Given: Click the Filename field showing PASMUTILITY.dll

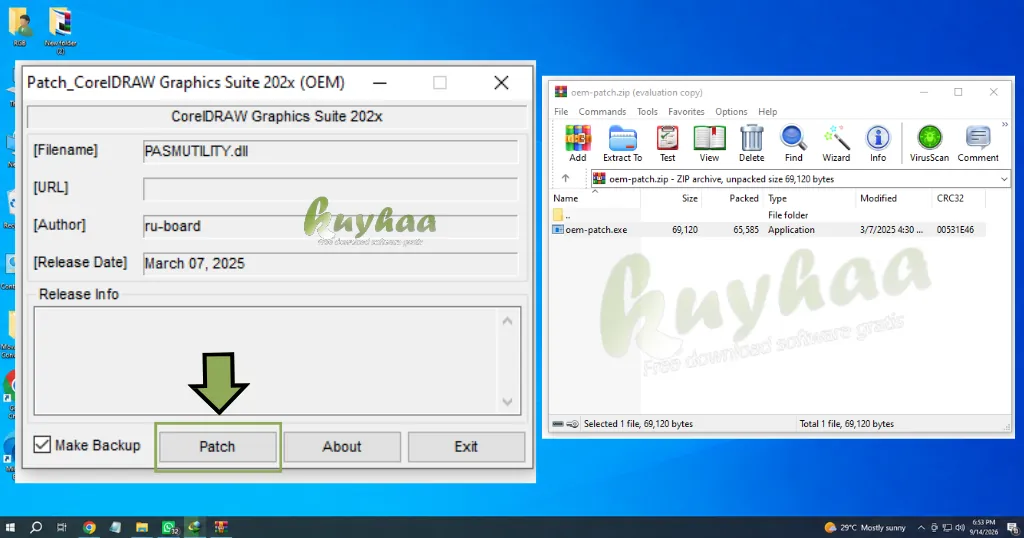Looking at the screenshot, I should 330,151.
